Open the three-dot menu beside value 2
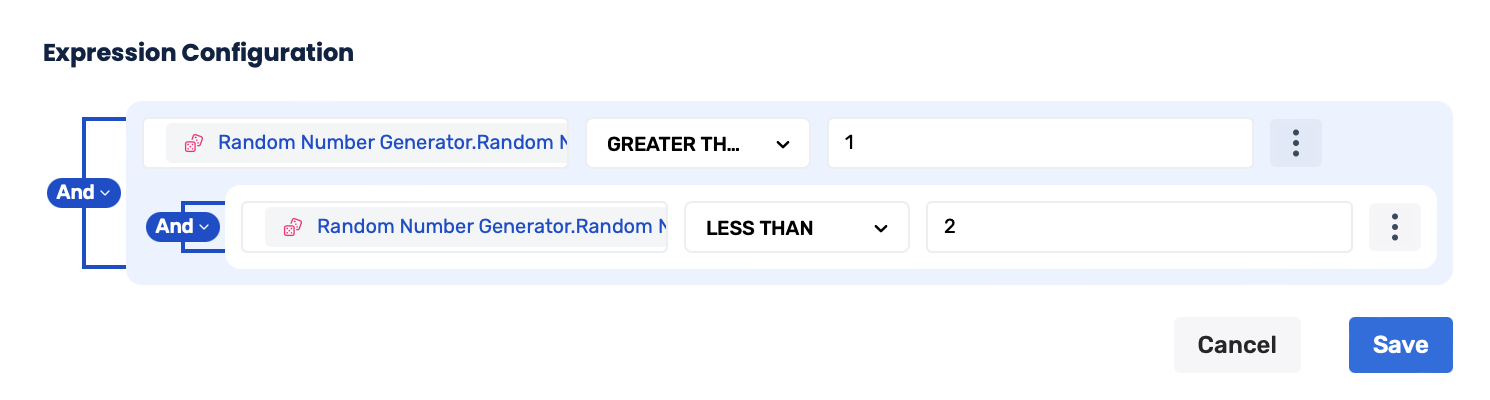The height and width of the screenshot is (400, 1490). (x=1394, y=228)
